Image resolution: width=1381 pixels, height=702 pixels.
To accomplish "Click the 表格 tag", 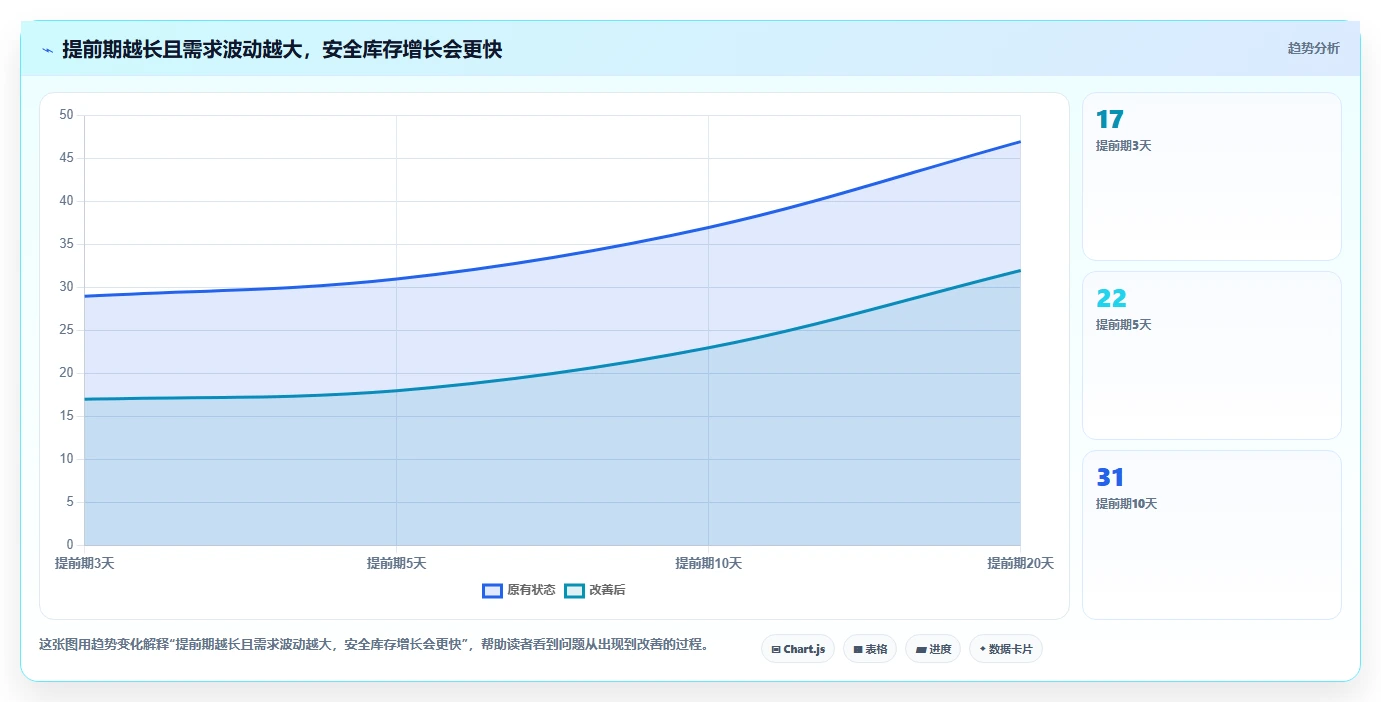I will click(x=870, y=649).
